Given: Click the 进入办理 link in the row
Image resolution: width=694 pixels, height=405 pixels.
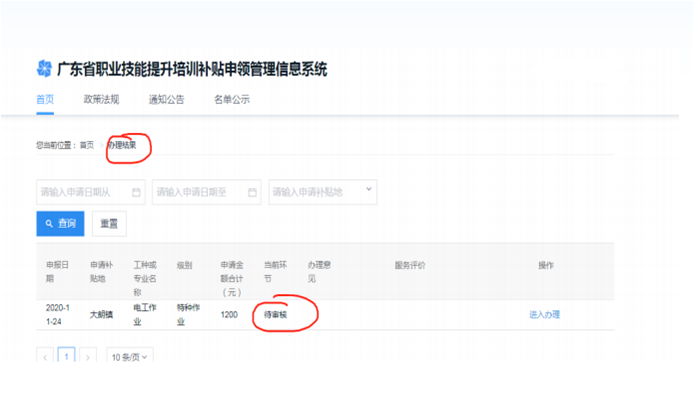Looking at the screenshot, I should click(x=544, y=314).
